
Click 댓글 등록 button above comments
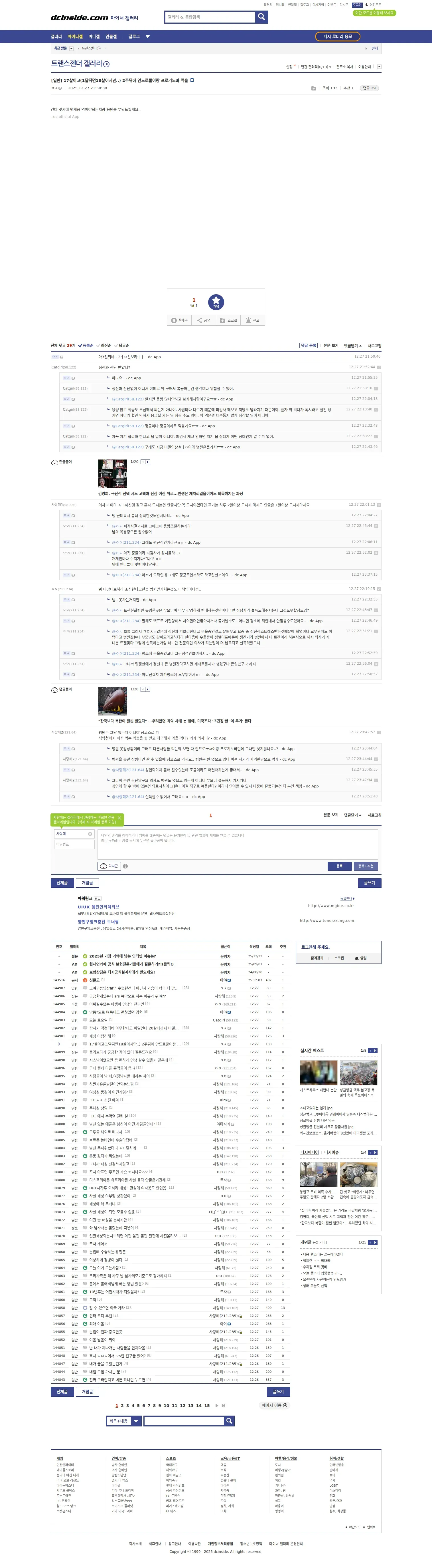coord(309,345)
